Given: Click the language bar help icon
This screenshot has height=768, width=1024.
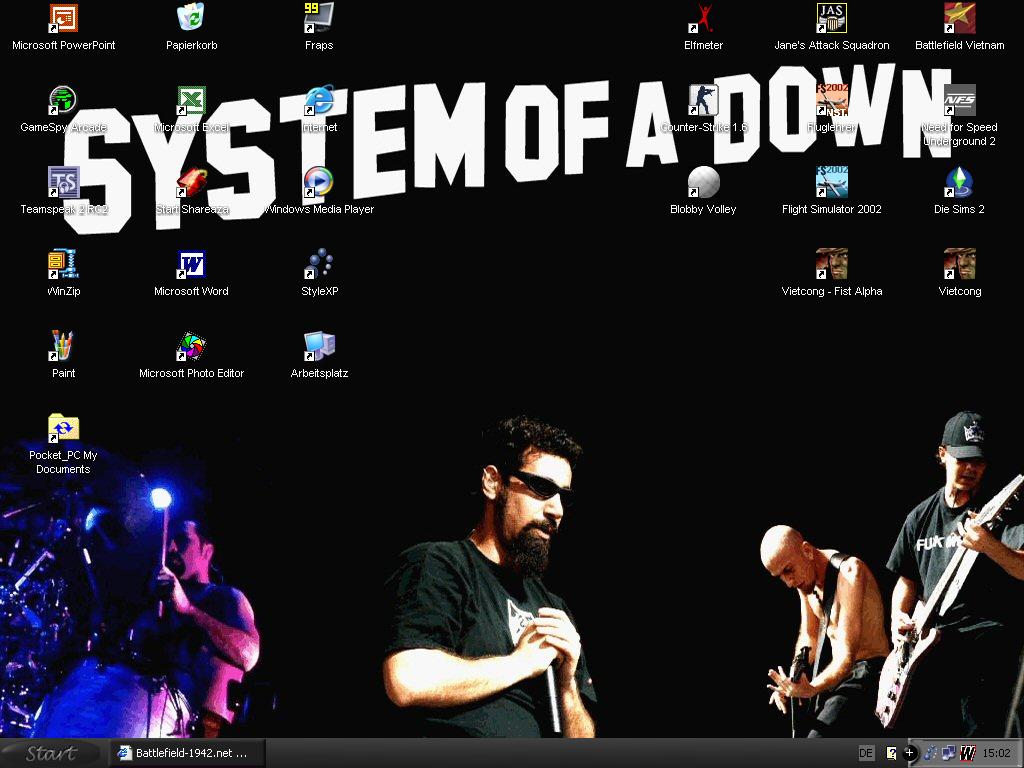Looking at the screenshot, I should pos(891,753).
